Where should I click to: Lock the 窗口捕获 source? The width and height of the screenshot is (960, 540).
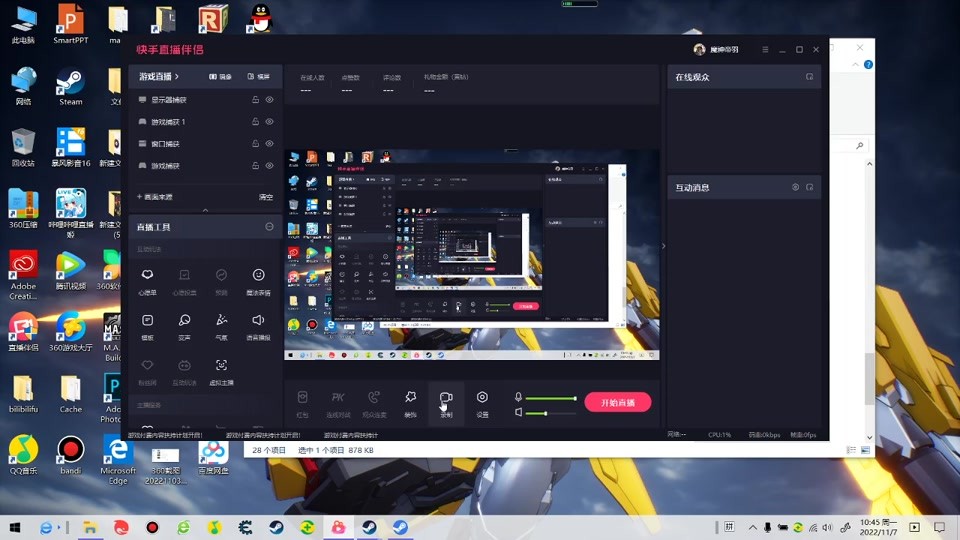click(x=255, y=143)
